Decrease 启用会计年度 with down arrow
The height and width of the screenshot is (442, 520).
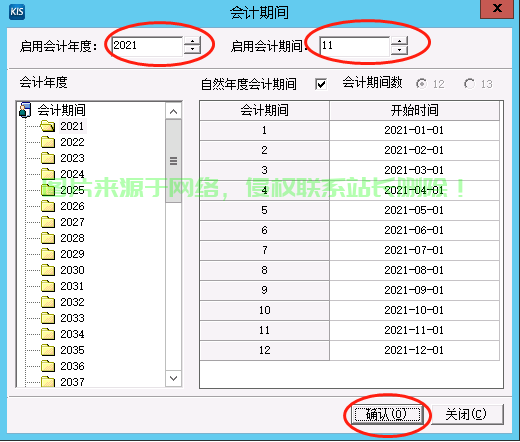click(192, 50)
